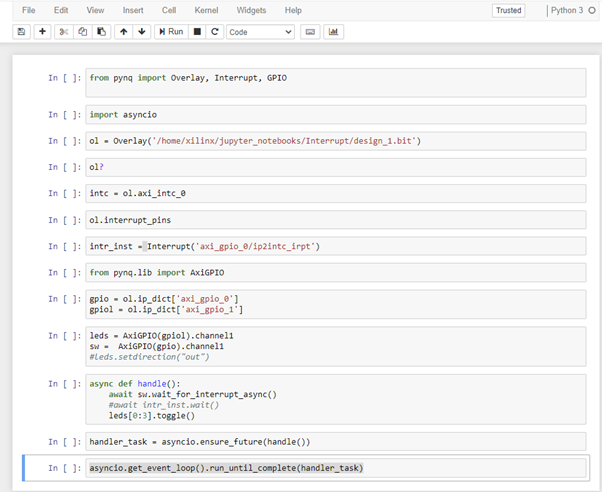Select the intr_inst Interrupt cell
This screenshot has width=602, height=492.
(x=336, y=246)
